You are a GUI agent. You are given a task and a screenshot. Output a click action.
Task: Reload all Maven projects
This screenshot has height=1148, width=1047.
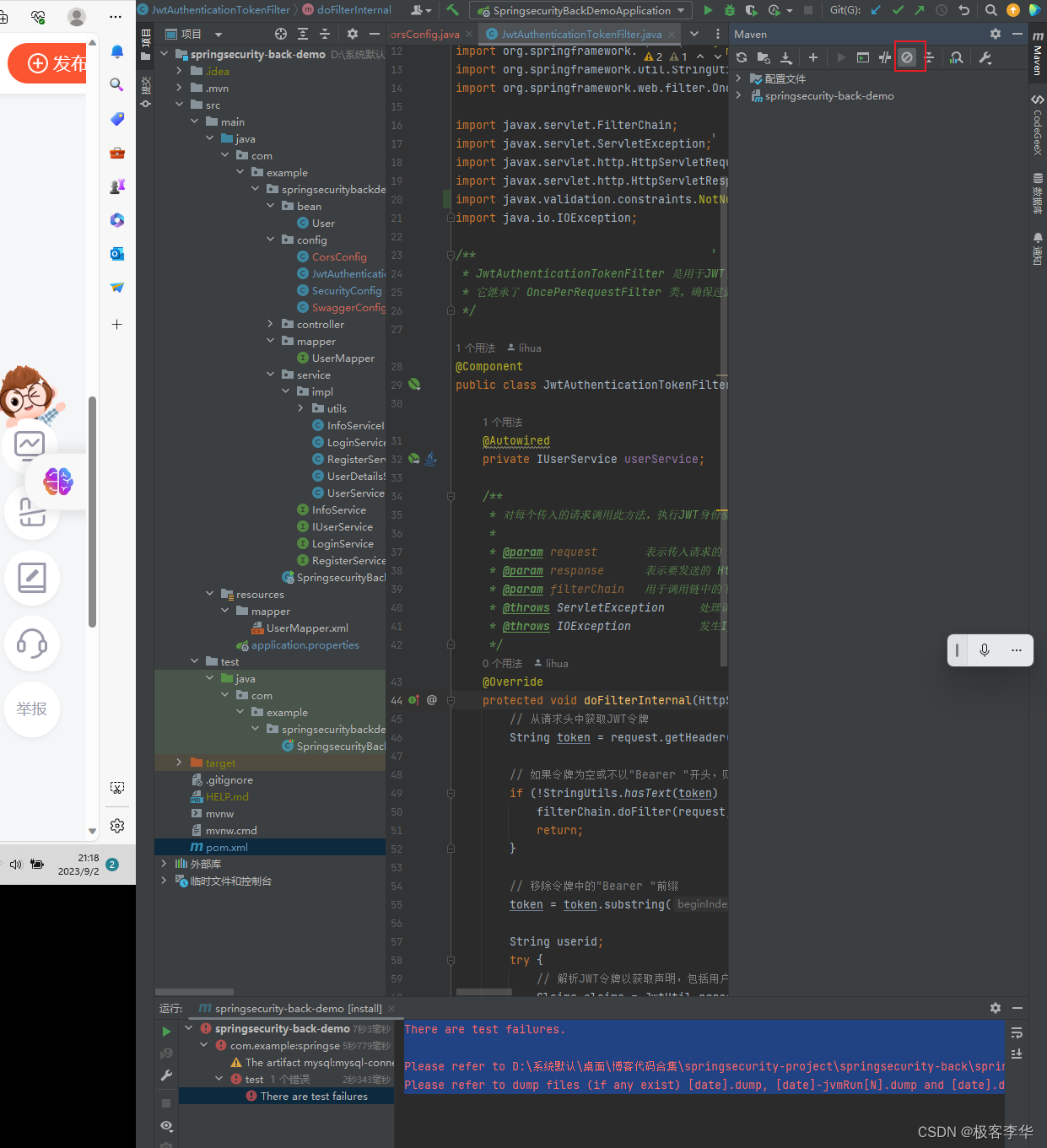(x=742, y=57)
